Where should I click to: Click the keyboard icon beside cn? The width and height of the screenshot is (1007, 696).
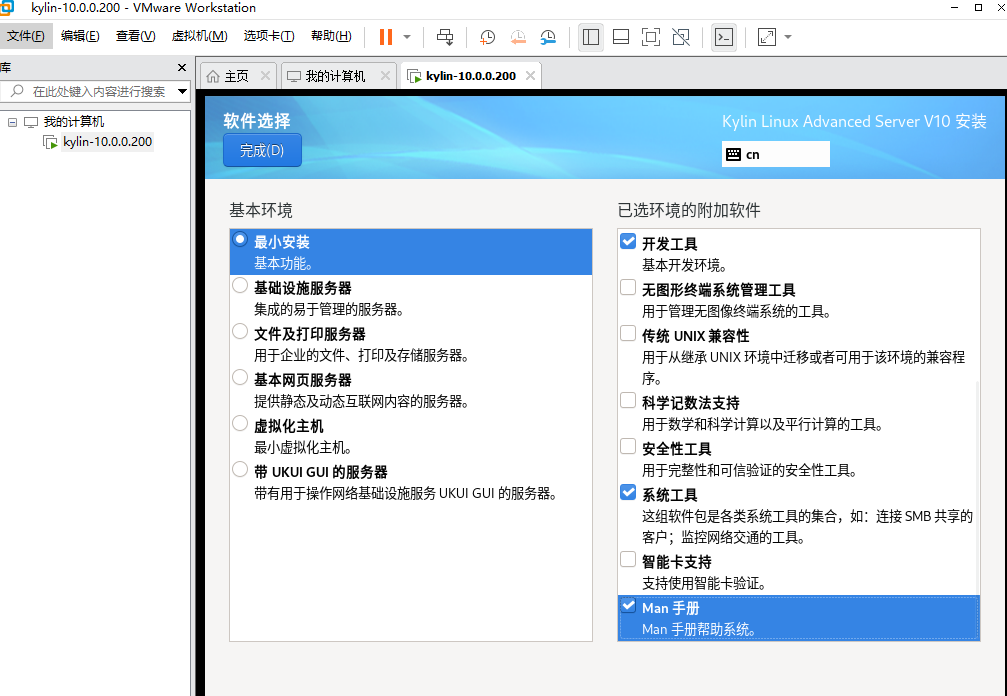(733, 154)
